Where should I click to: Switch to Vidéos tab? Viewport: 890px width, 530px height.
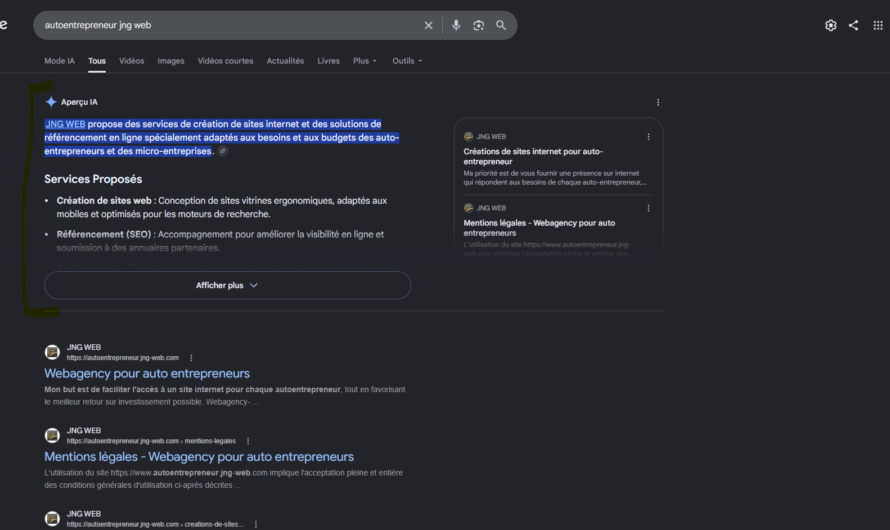[132, 61]
